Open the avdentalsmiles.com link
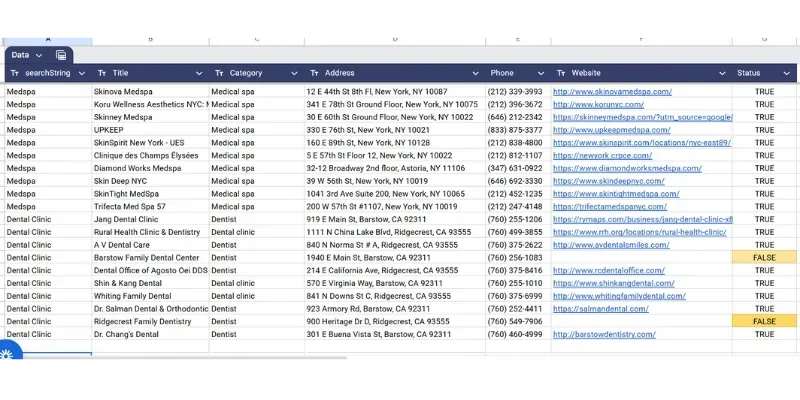Viewport: 800px width, 400px height. 611,245
